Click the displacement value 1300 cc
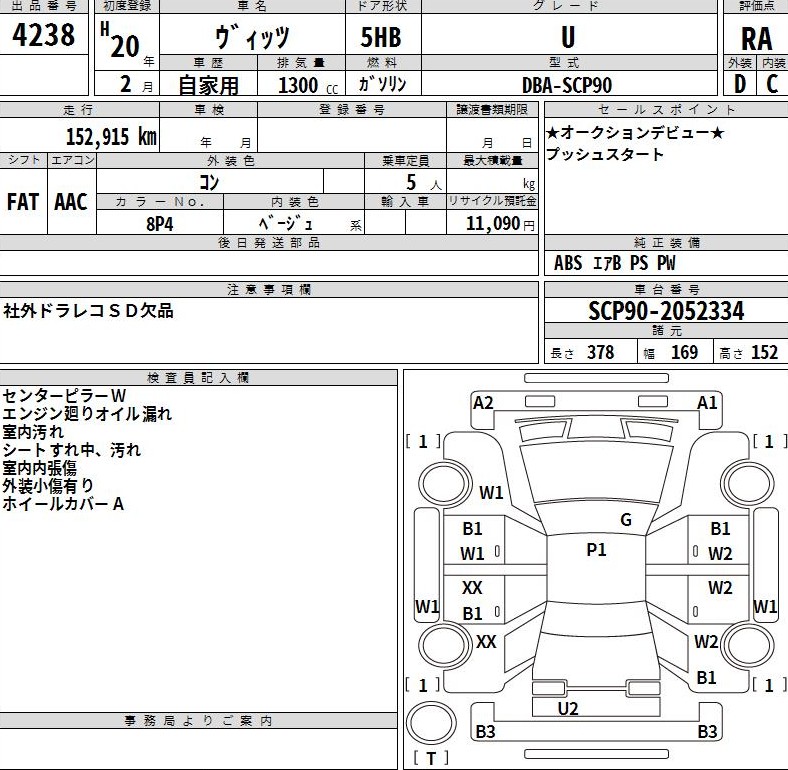Image resolution: width=788 pixels, height=770 pixels. (x=308, y=85)
